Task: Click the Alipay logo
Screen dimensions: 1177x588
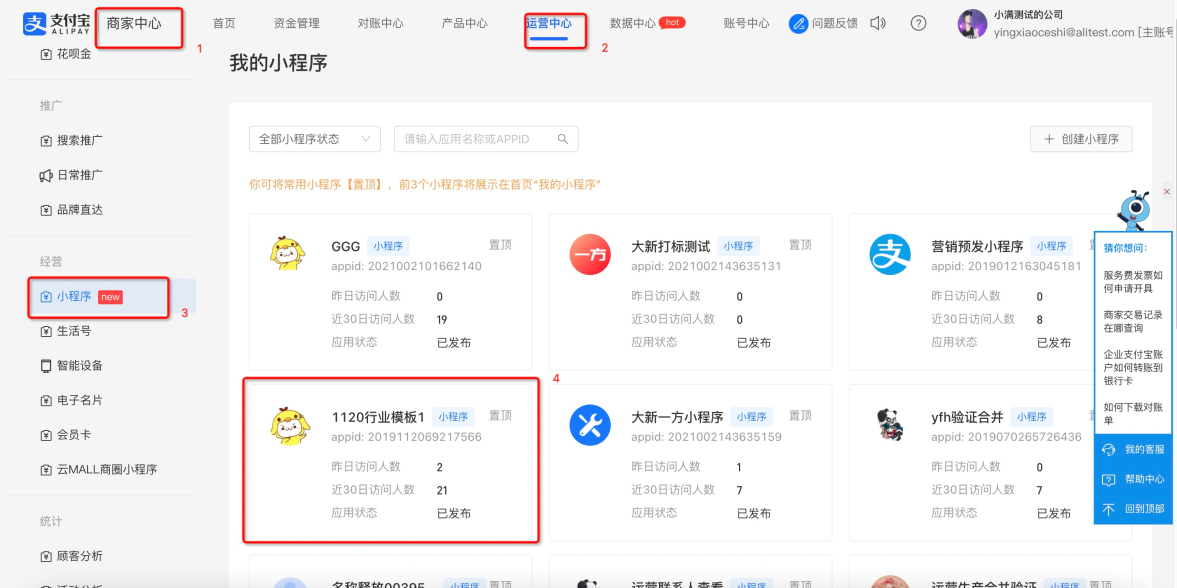Action: (x=56, y=24)
